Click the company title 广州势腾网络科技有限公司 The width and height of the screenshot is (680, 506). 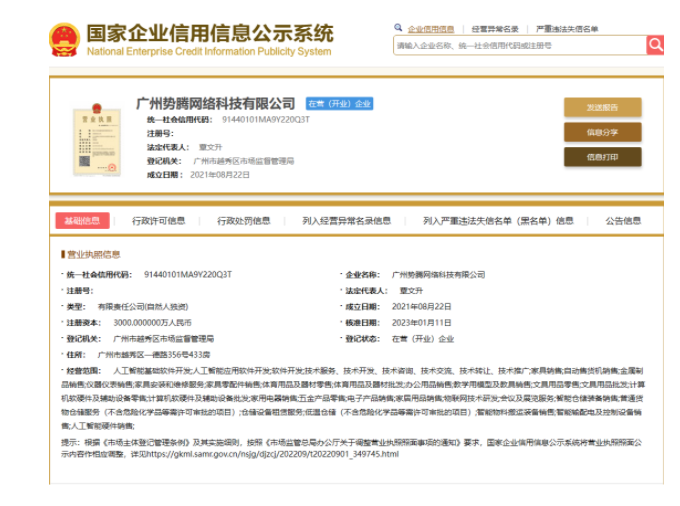click(215, 104)
